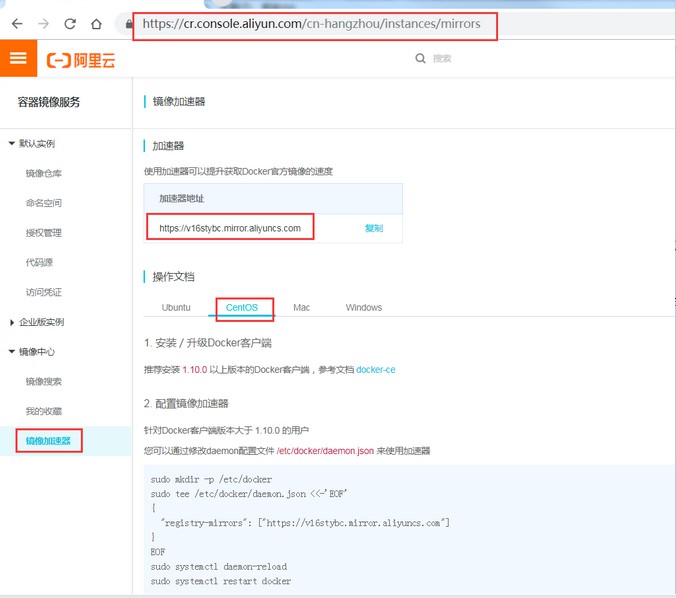Open 代码源 in sidebar

click(x=39, y=262)
